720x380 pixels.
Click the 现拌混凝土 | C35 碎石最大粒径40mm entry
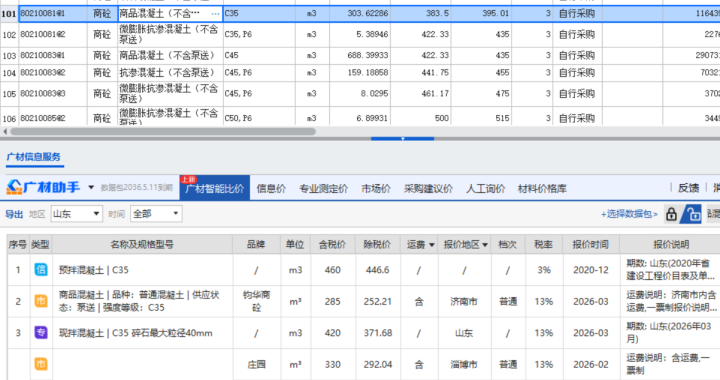[135, 333]
